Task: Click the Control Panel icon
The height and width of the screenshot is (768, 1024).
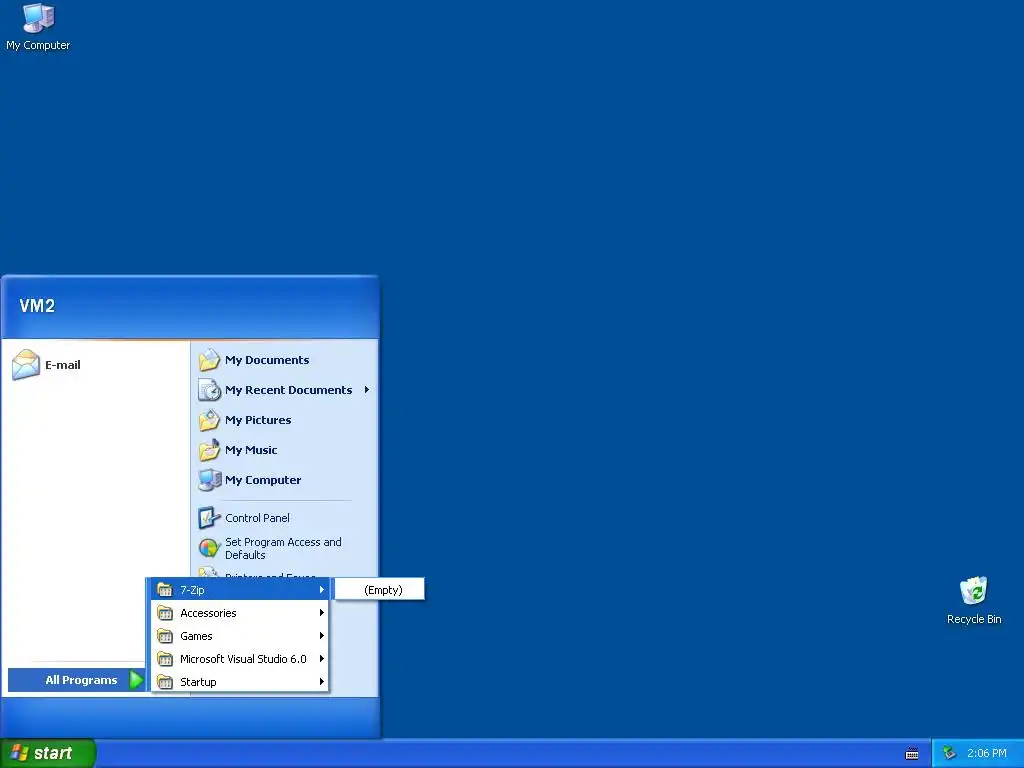Action: point(209,518)
